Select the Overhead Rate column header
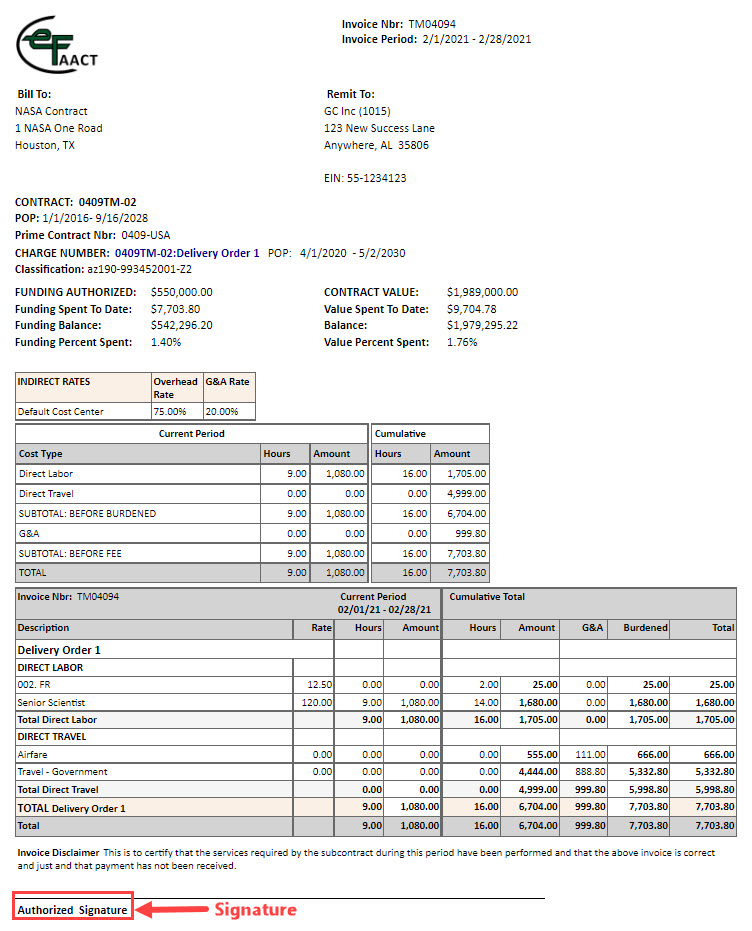Screen dimensions: 752x931 point(175,388)
